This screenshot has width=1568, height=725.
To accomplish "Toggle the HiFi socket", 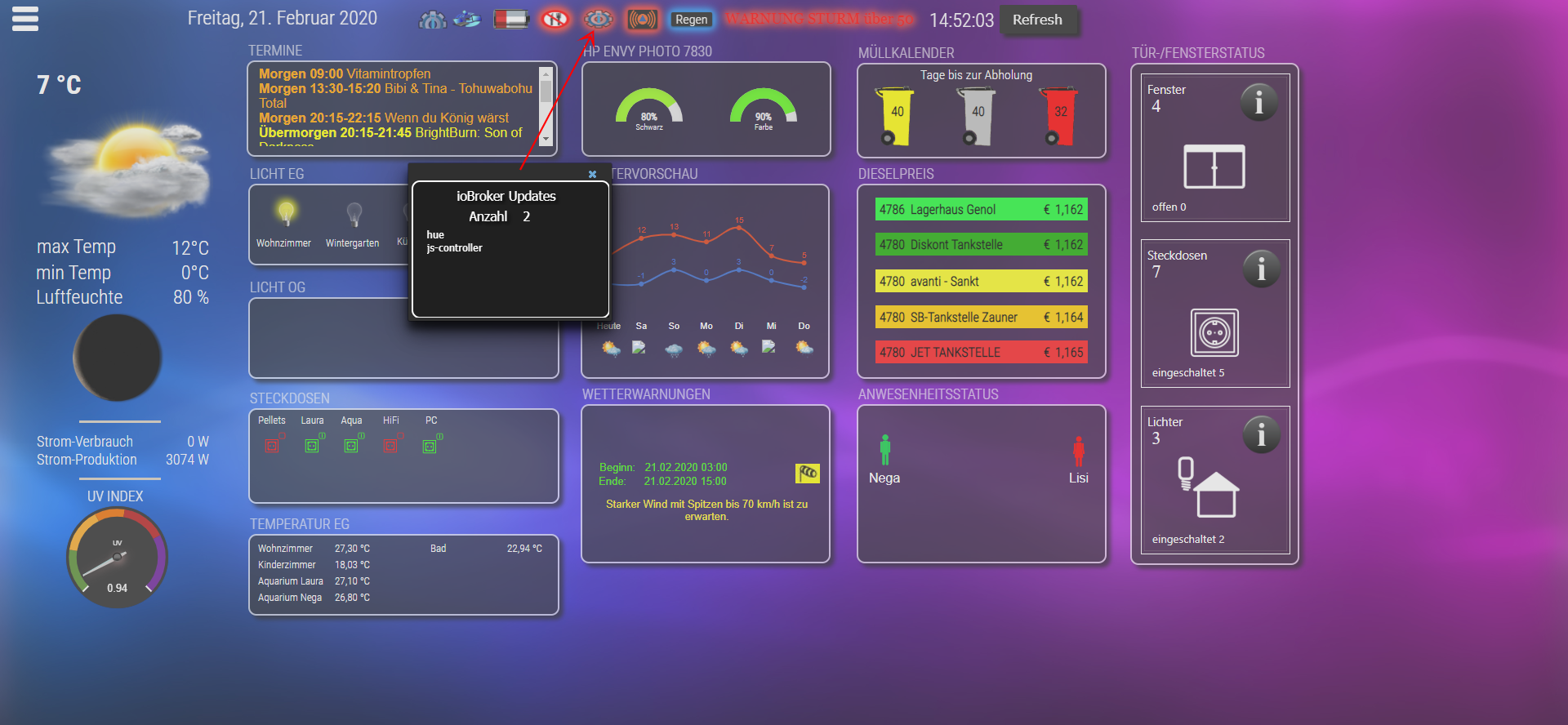I will 390,445.
